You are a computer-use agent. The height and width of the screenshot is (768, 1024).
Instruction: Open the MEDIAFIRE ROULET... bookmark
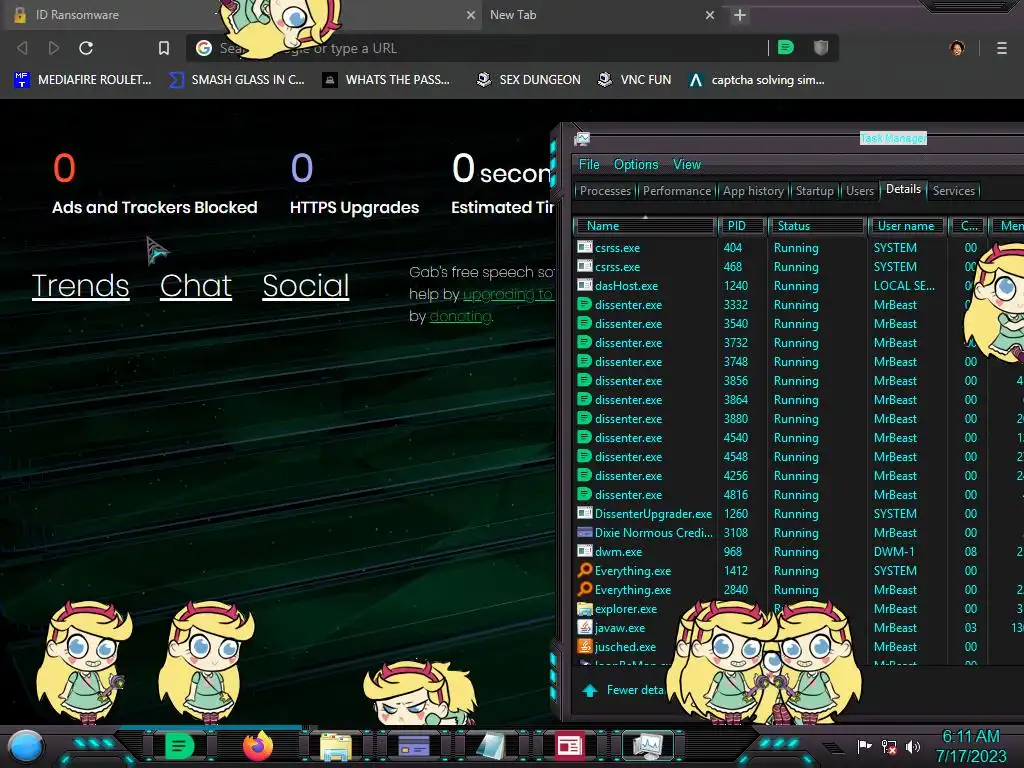click(82, 80)
